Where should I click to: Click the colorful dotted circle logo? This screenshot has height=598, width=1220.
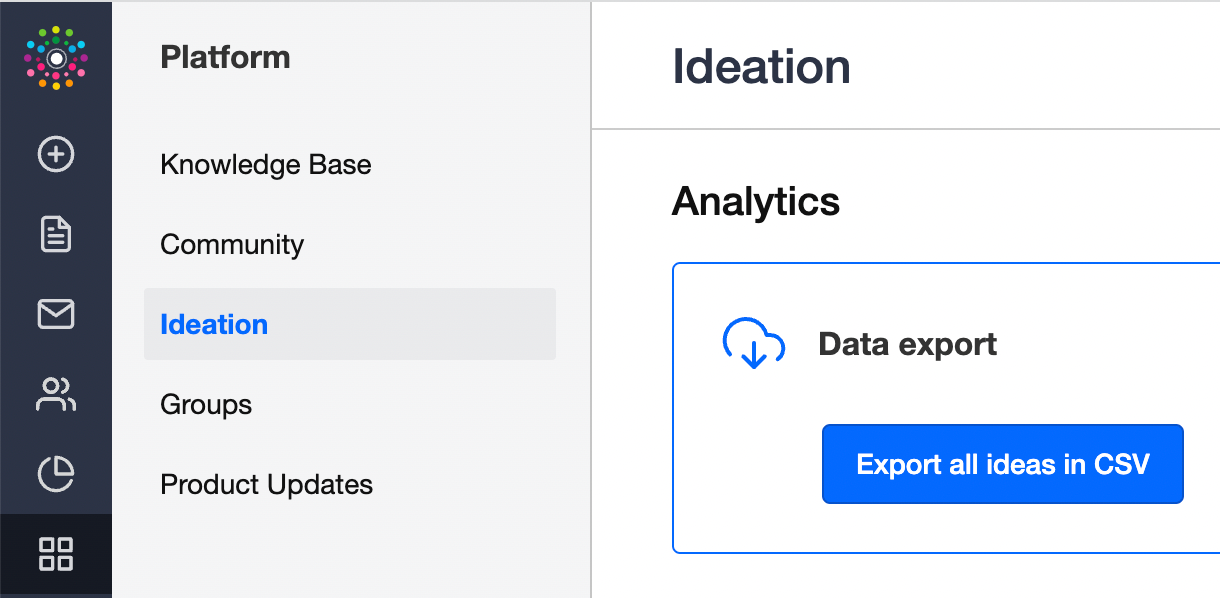click(x=56, y=58)
